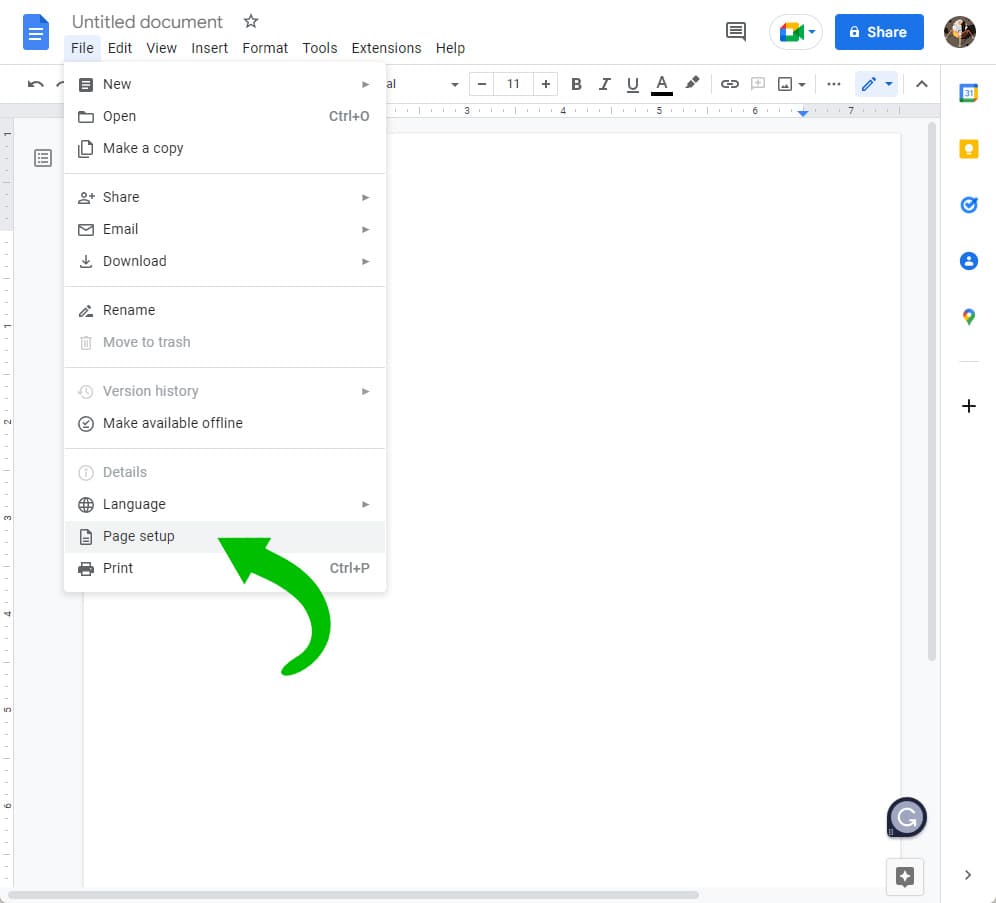Click the Share button
The width and height of the screenshot is (996, 903).
click(x=879, y=32)
